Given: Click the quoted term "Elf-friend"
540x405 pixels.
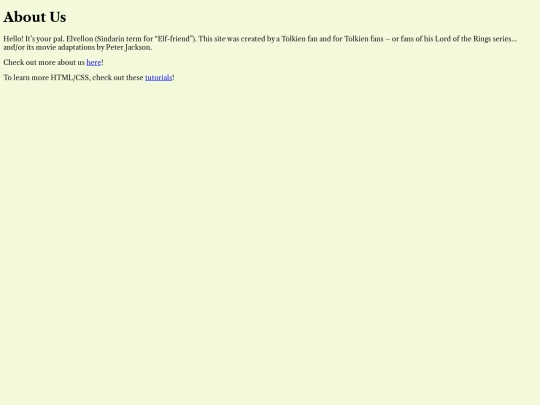Looking at the screenshot, I should pos(174,39).
